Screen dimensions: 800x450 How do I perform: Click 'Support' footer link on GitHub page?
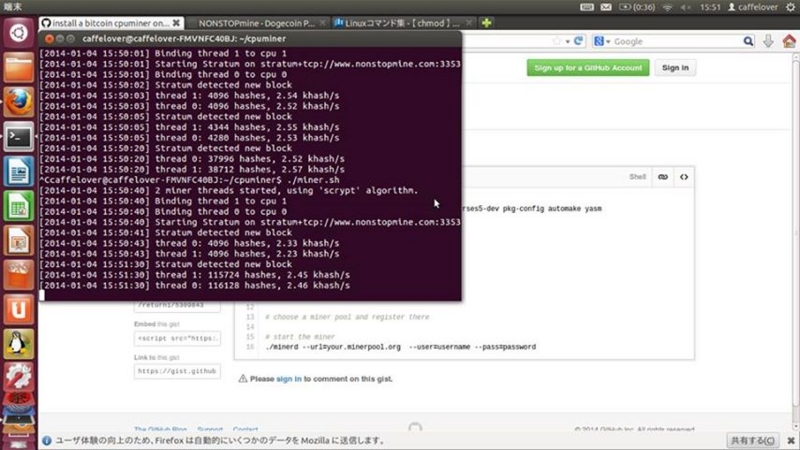tap(210, 430)
